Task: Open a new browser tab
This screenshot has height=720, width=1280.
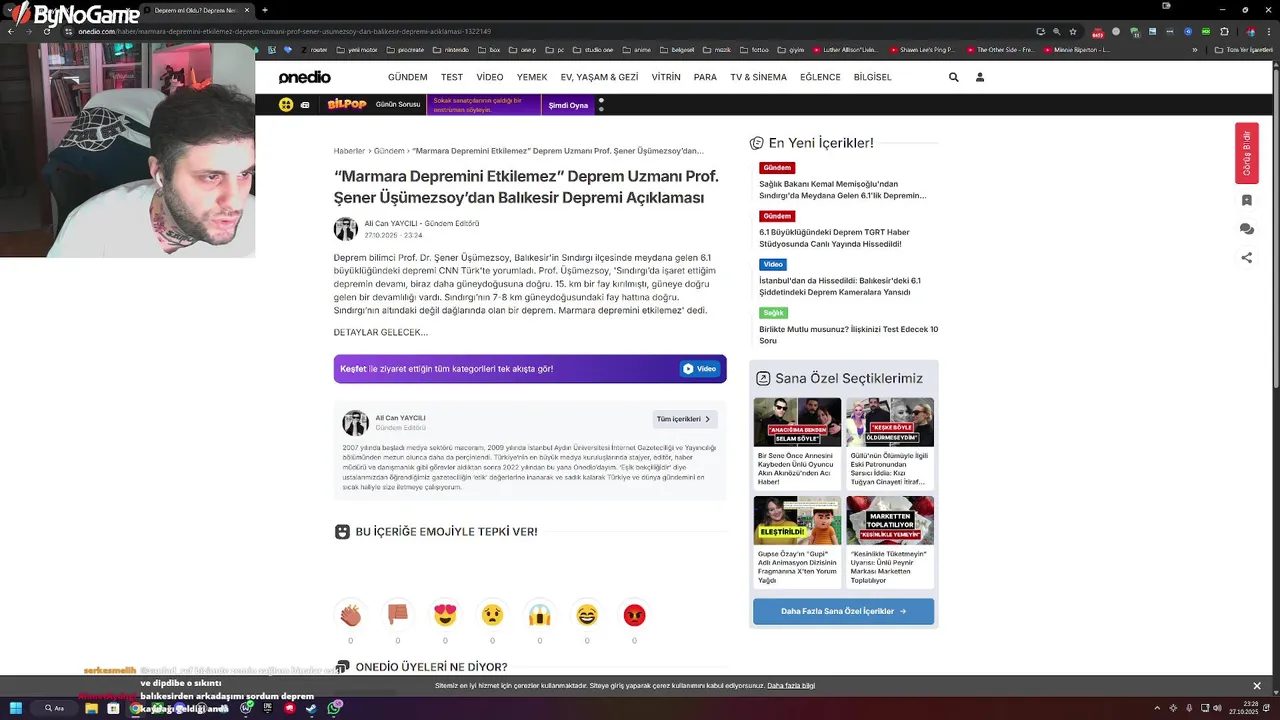Action: coord(264,10)
